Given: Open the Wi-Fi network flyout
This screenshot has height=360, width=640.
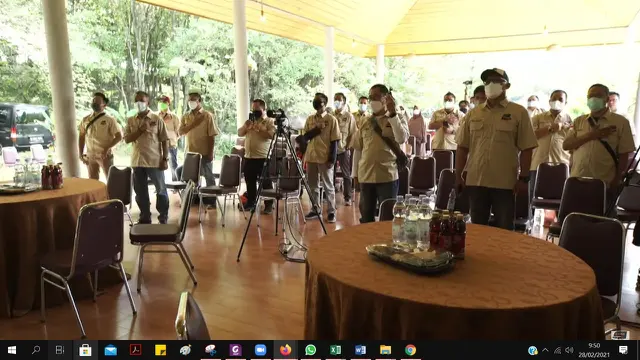Looking at the screenshot, I should click(558, 350).
